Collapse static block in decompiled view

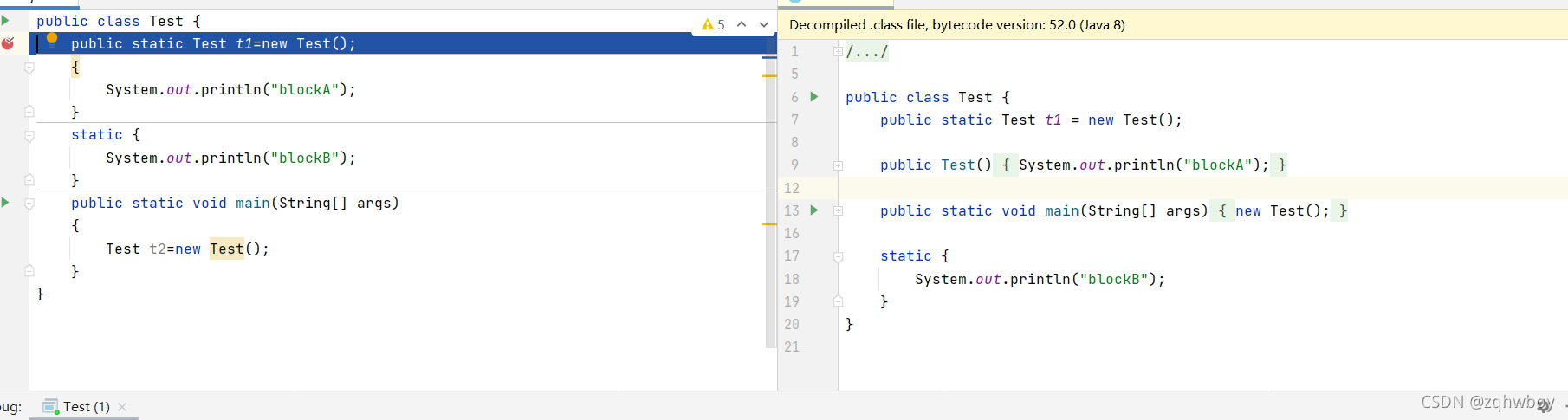(838, 256)
